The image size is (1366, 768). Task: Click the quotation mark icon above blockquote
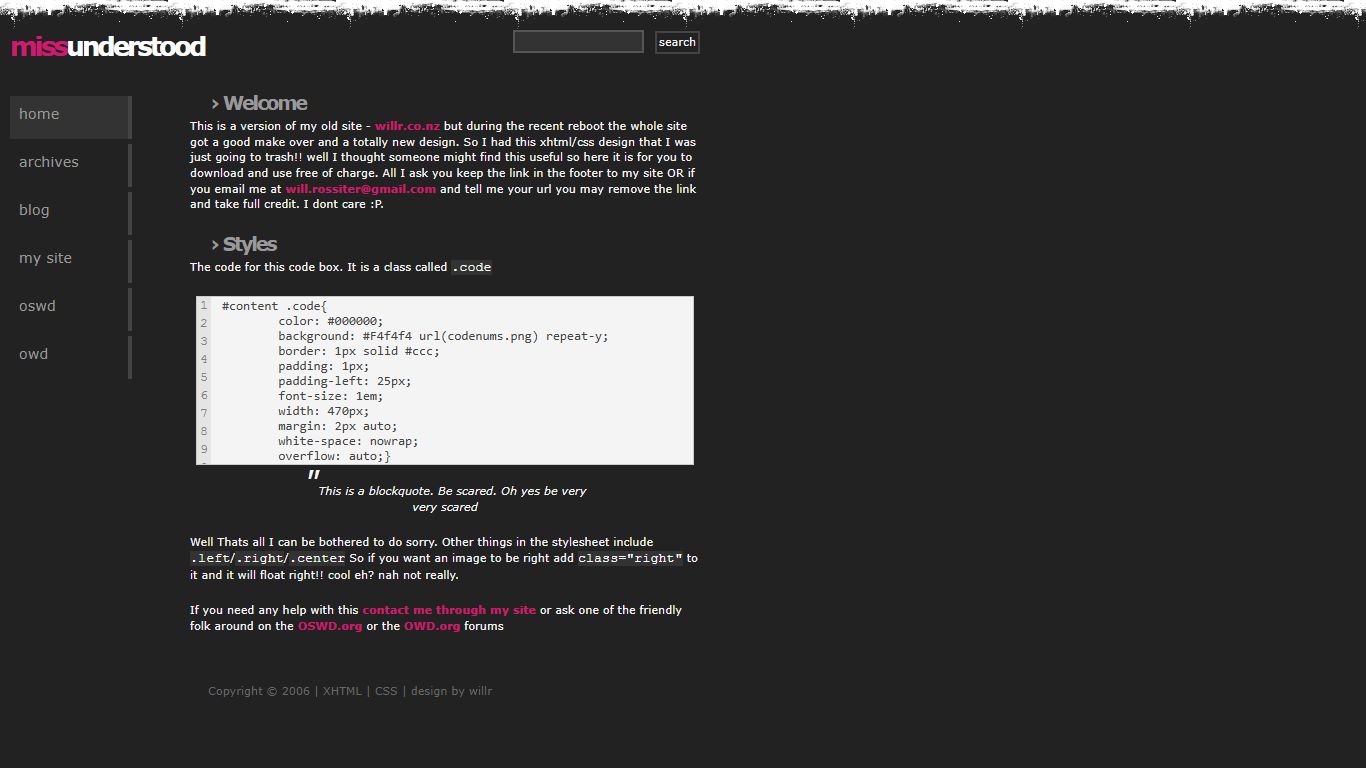(x=314, y=476)
